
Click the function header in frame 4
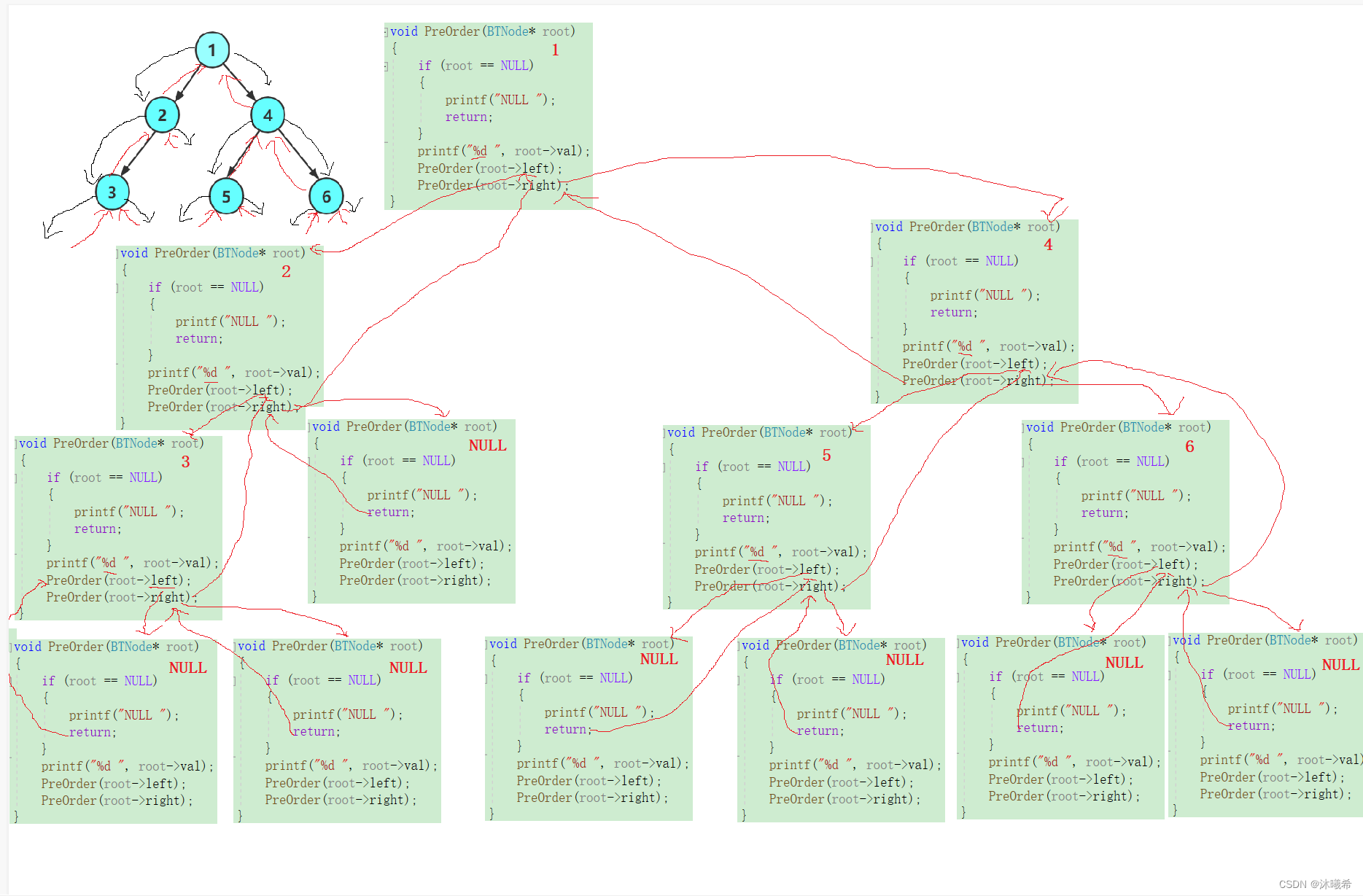968,227
